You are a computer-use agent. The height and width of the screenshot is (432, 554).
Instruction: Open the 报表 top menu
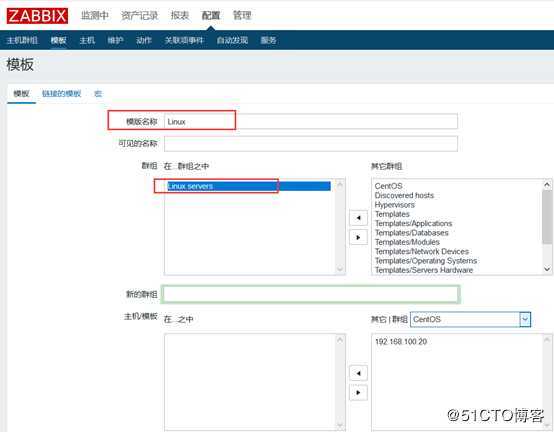click(x=179, y=15)
